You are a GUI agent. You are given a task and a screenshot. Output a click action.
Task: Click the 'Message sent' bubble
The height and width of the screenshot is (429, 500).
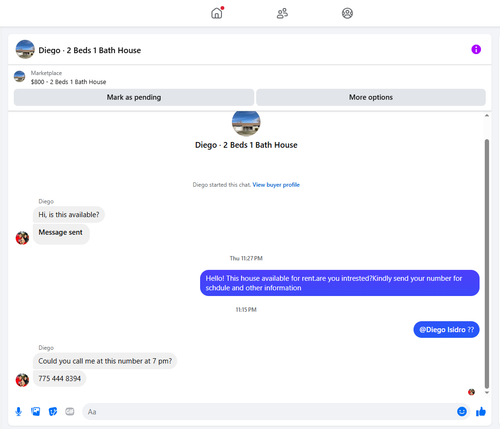click(x=61, y=234)
